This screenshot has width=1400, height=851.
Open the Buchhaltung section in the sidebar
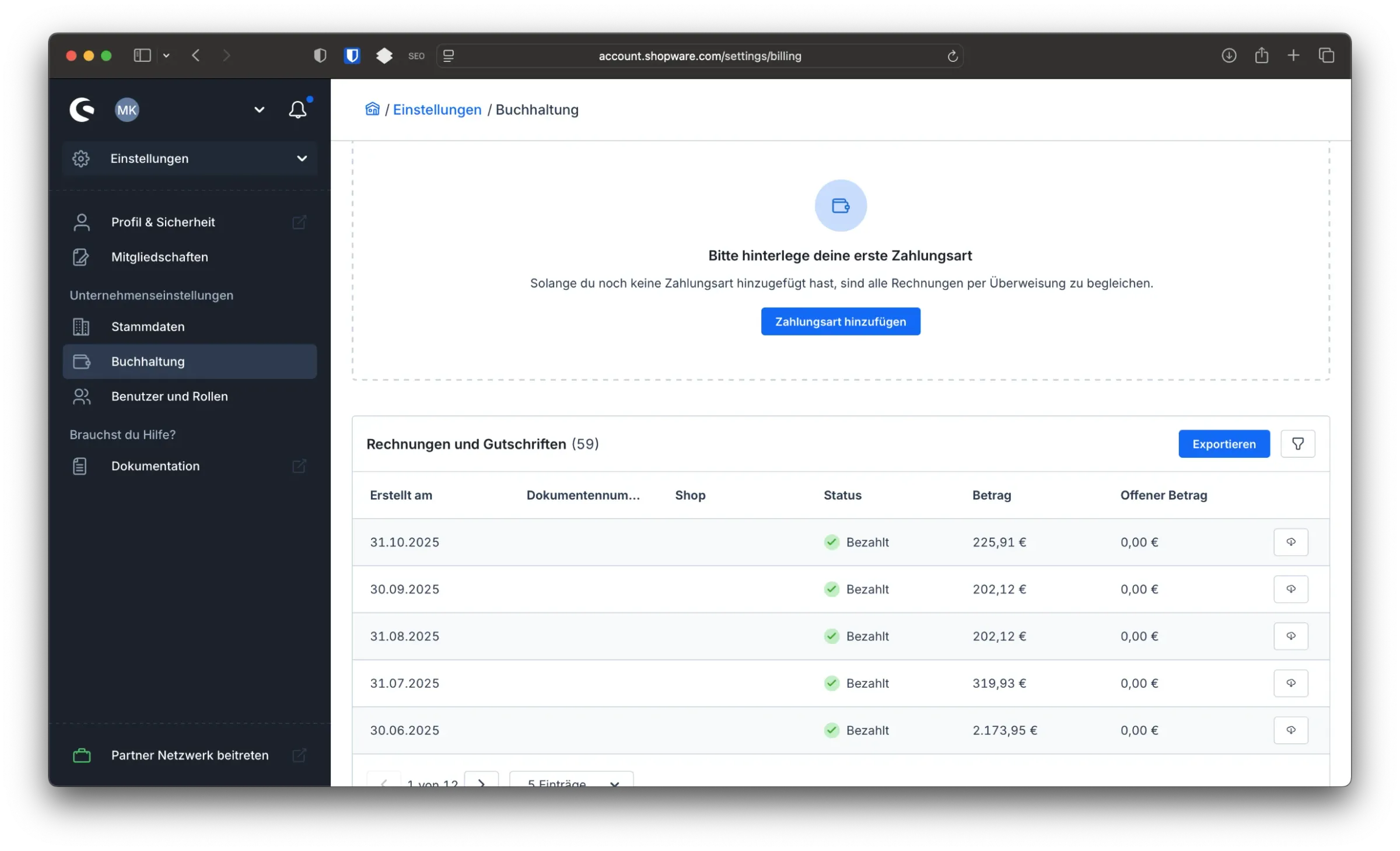[146, 362]
